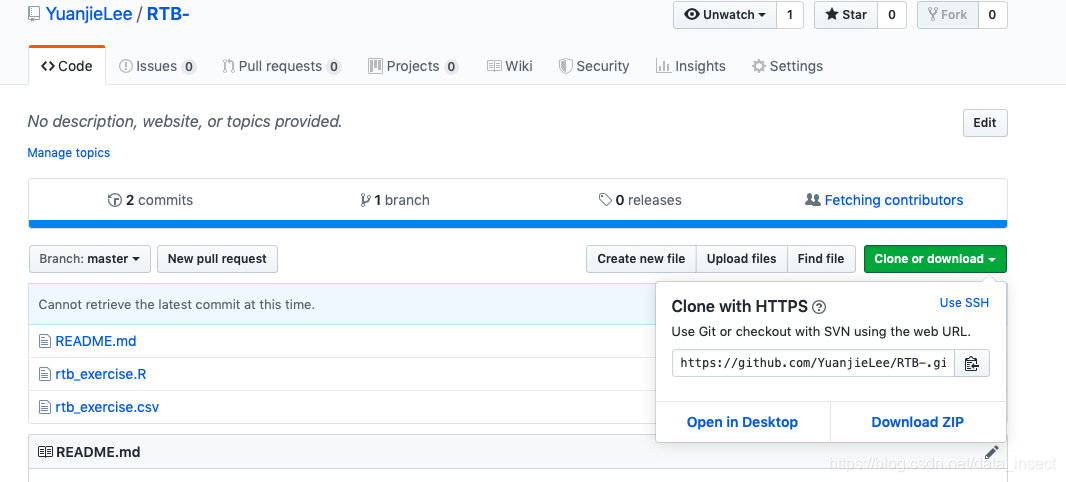Toggle the Clone or download dropdown
Viewport: 1066px width, 482px height.
point(935,259)
